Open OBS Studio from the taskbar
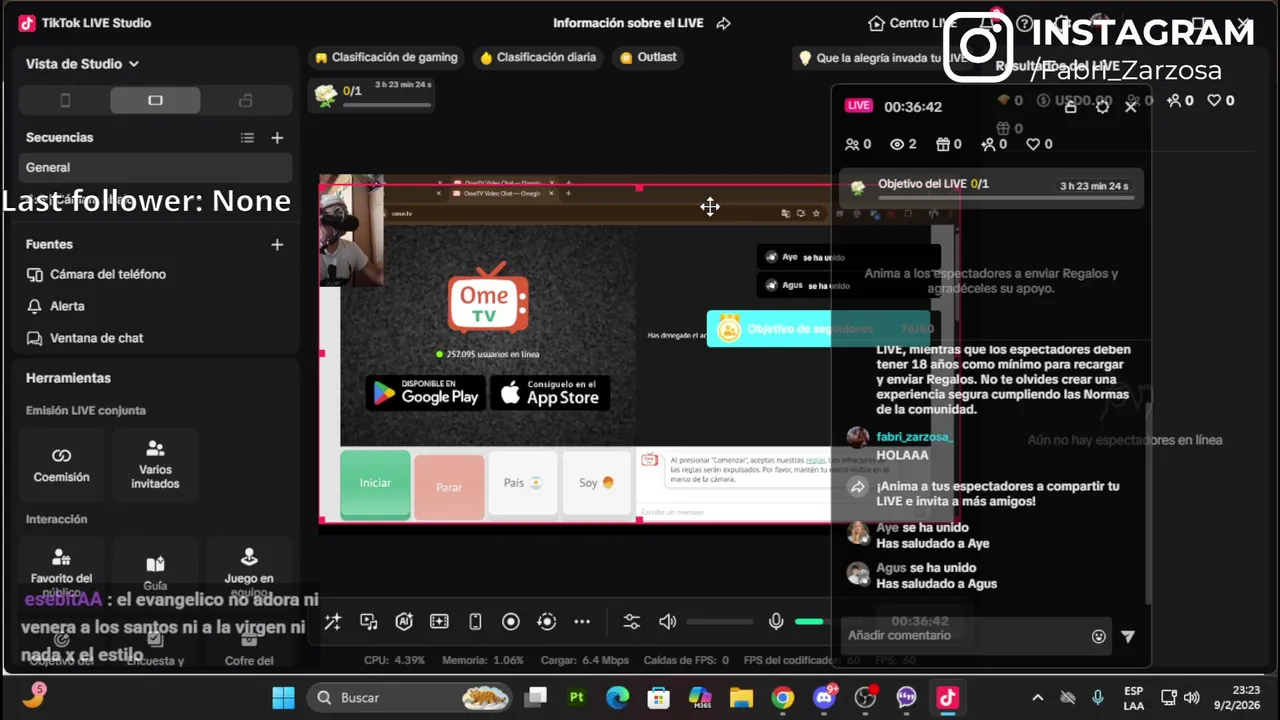Viewport: 1280px width, 720px height. point(865,697)
